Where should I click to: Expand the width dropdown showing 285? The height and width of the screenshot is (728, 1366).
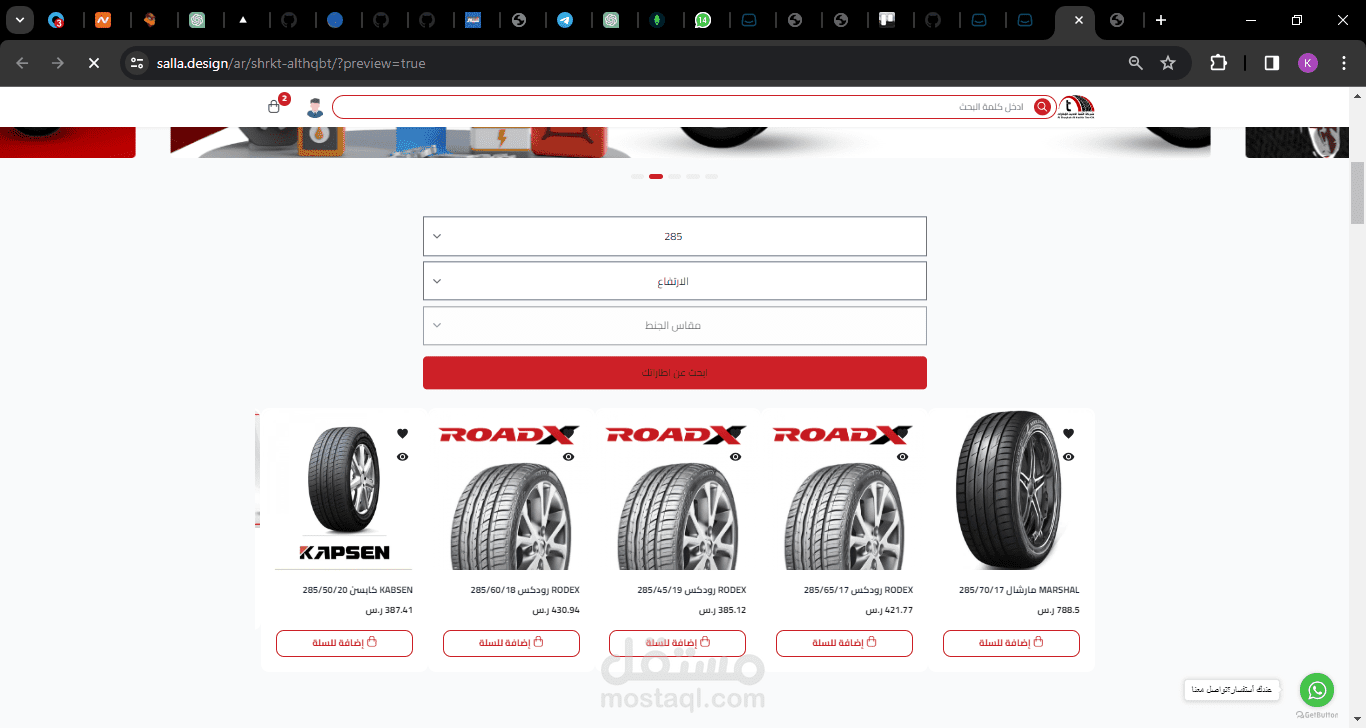(675, 236)
